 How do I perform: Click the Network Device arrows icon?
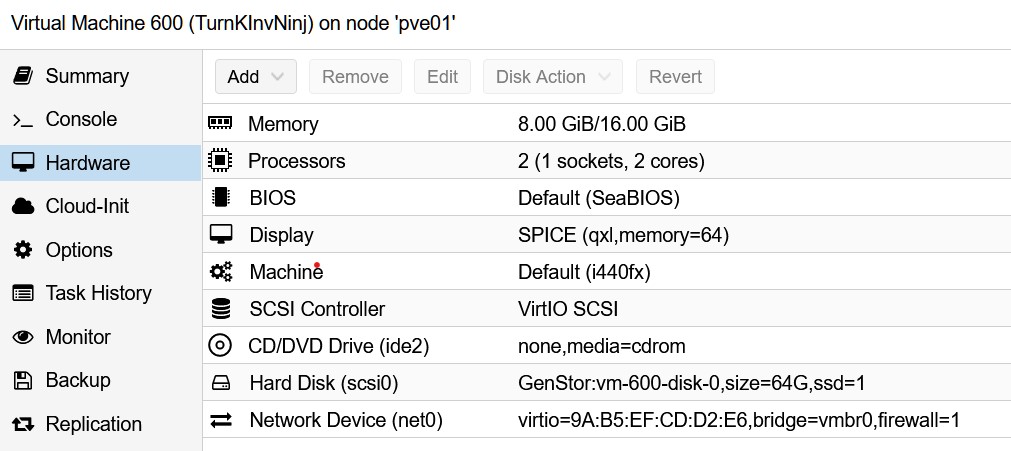[220, 420]
